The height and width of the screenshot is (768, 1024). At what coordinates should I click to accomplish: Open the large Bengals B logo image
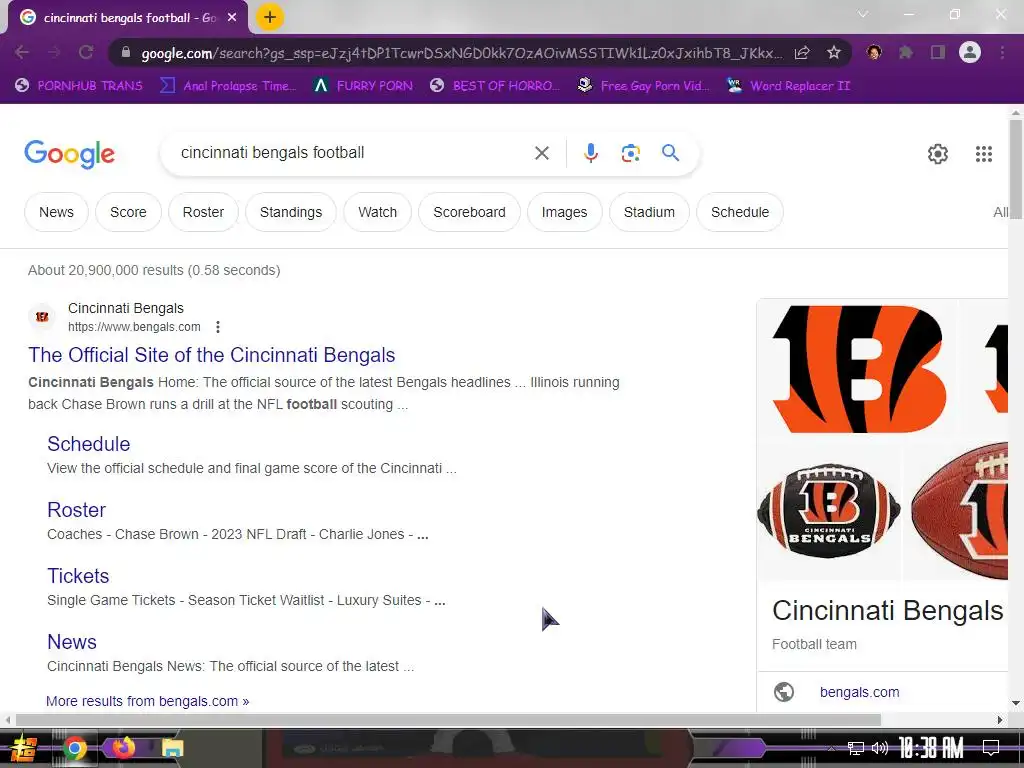(857, 370)
